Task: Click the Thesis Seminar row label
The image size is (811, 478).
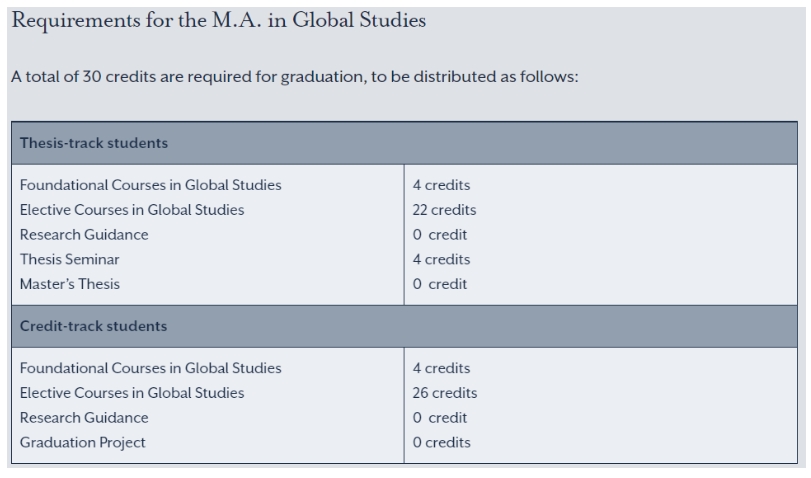Action: coord(70,260)
